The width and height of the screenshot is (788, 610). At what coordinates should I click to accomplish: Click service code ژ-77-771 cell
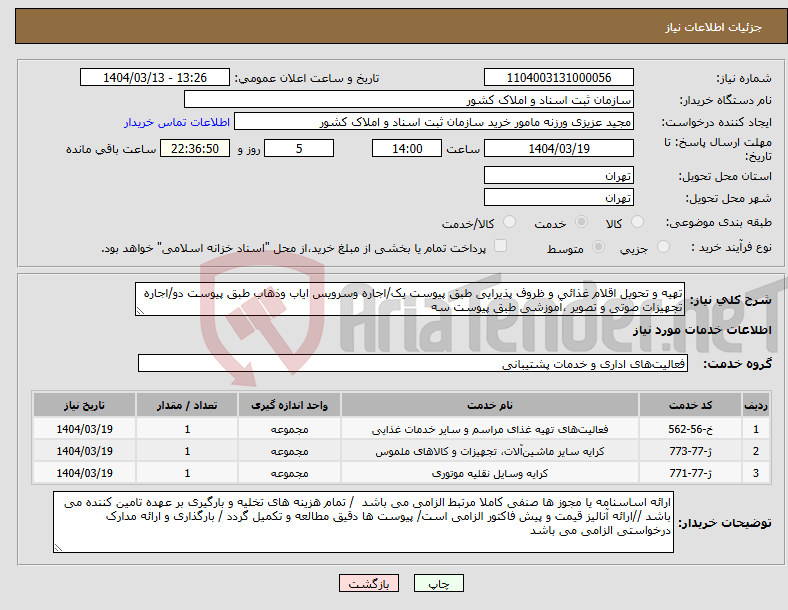[x=690, y=473]
